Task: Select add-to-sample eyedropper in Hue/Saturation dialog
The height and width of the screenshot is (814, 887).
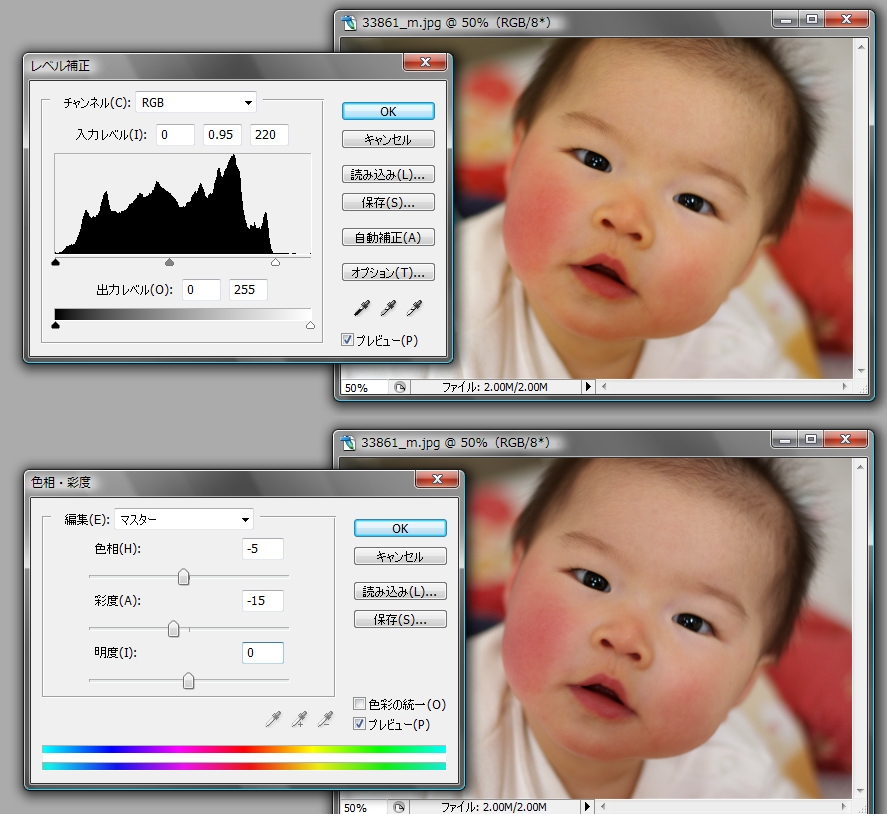Action: pos(299,719)
